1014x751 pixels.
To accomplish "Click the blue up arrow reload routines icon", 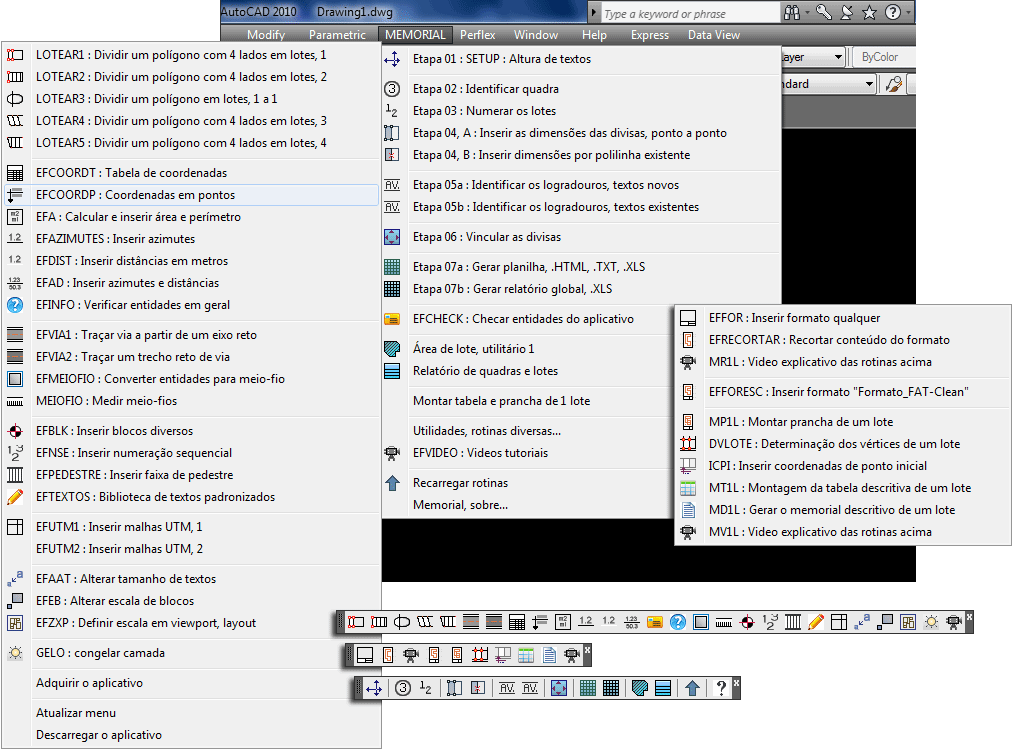I will point(692,688).
